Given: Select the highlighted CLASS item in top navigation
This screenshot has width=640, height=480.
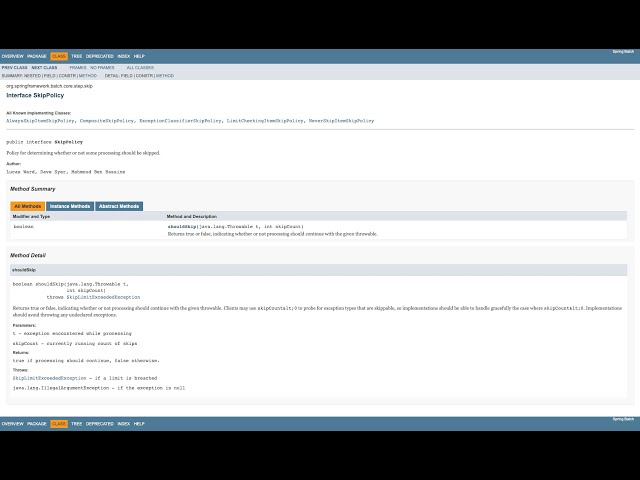Looking at the screenshot, I should 59,56.
